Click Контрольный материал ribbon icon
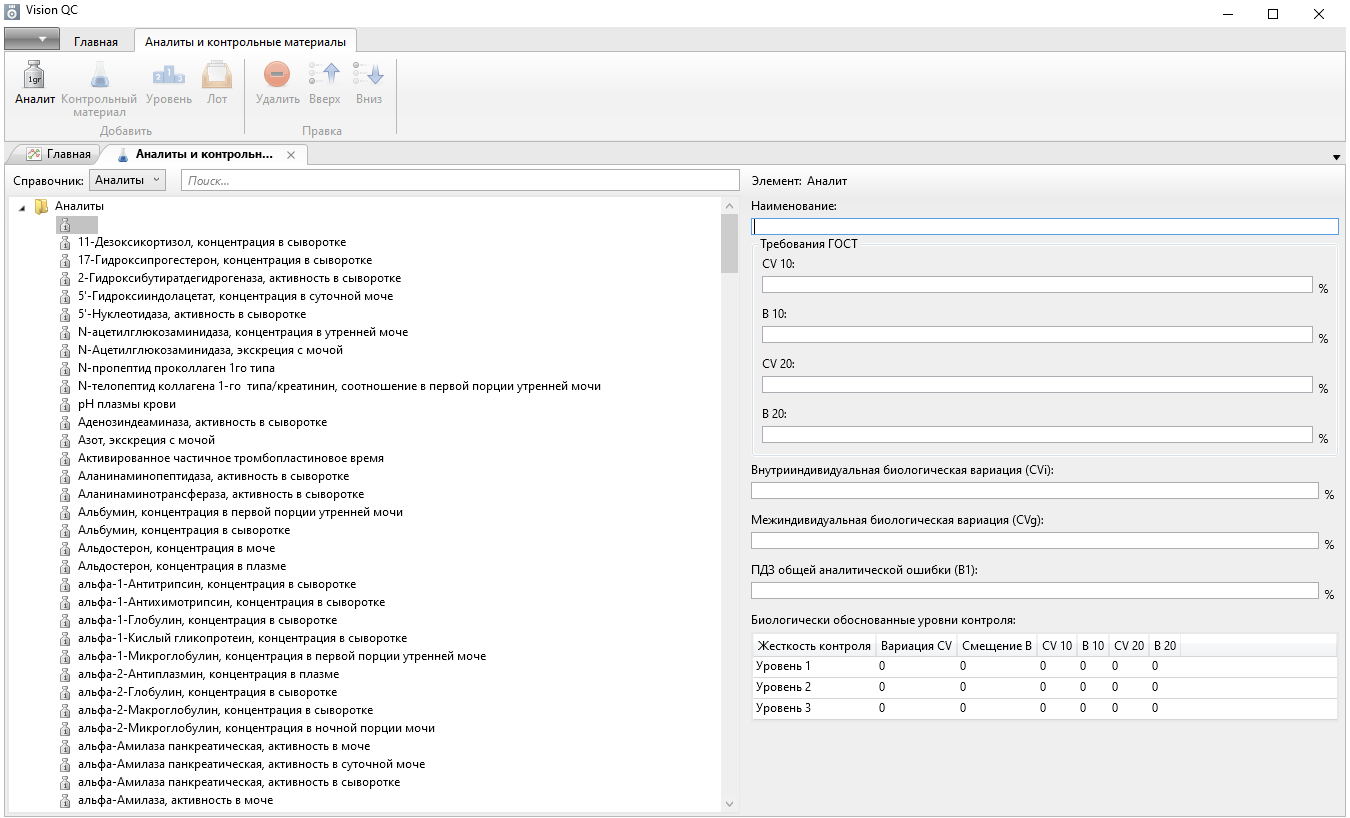The image size is (1350, 818). coord(99,75)
